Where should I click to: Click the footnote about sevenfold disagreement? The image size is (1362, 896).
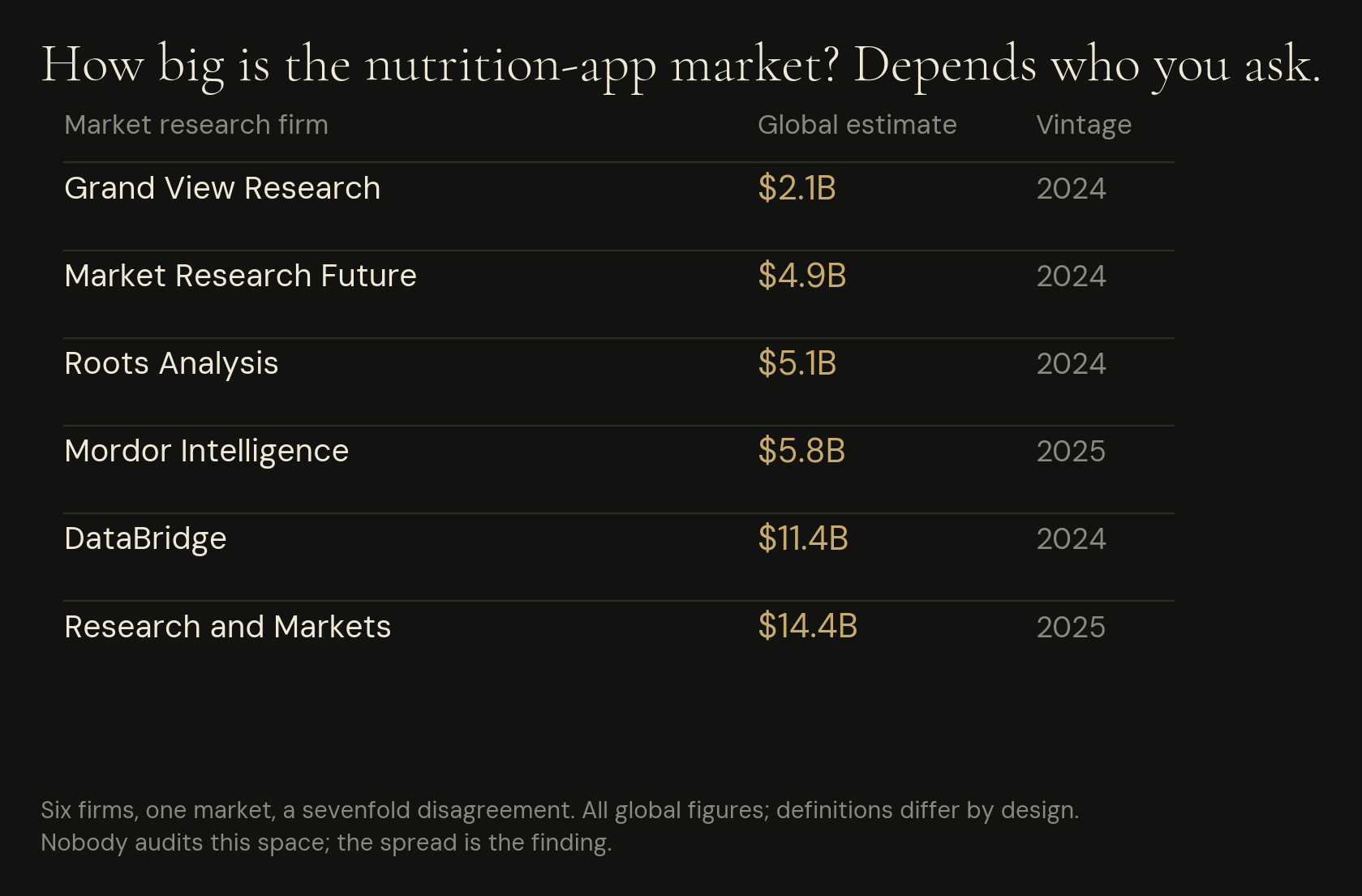(x=560, y=826)
